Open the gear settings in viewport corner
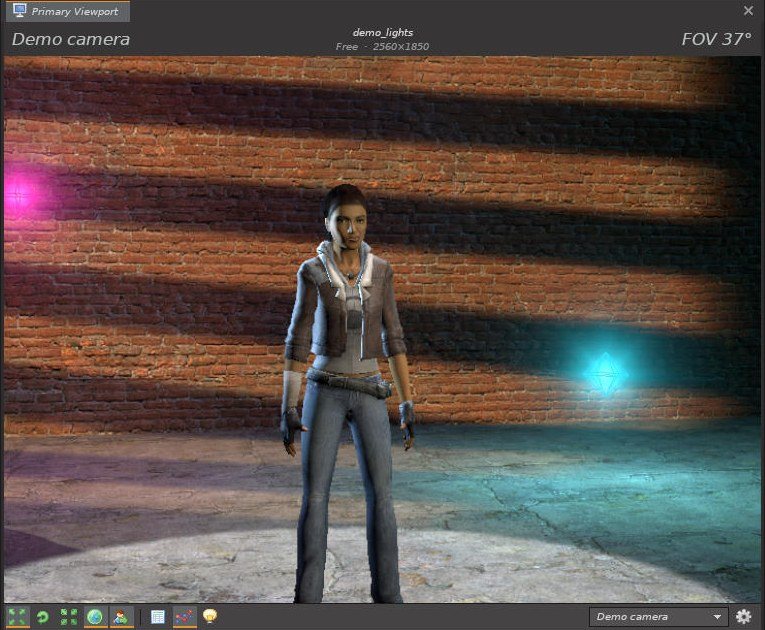 744,617
